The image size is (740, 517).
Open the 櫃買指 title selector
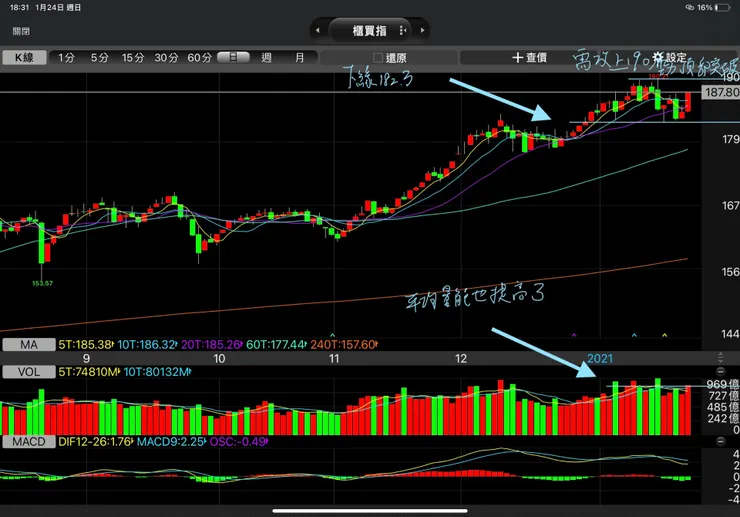[370, 30]
